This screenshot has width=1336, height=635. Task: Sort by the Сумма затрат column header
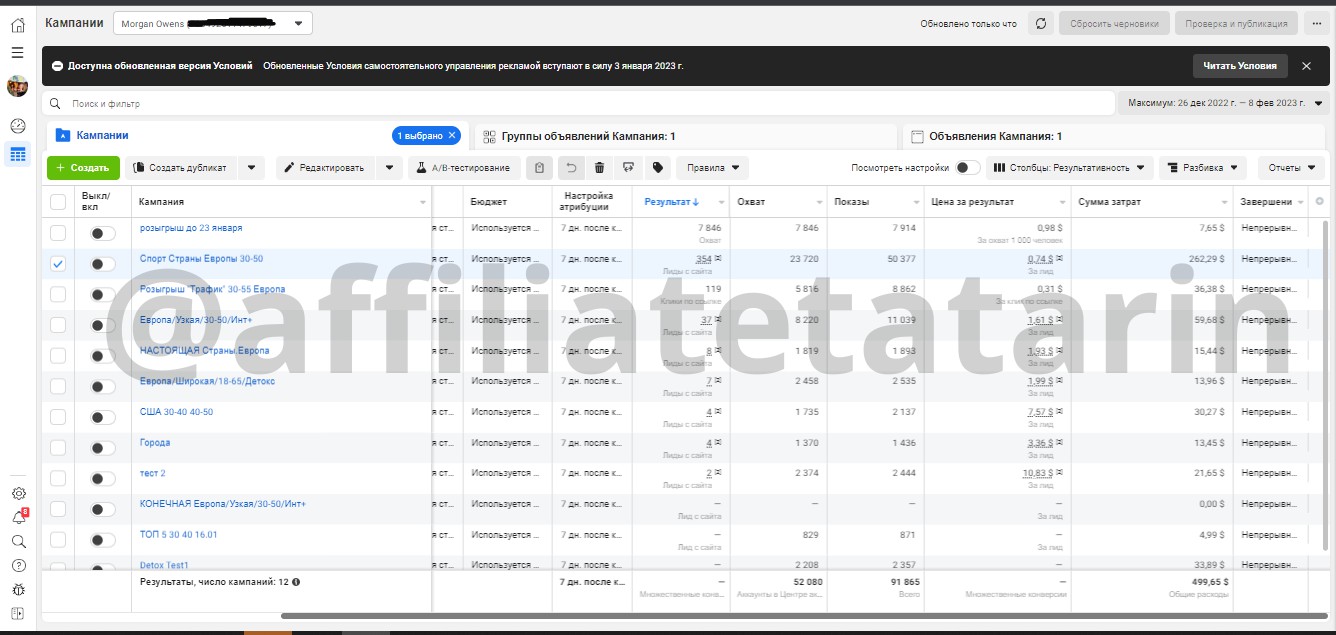tap(1109, 202)
